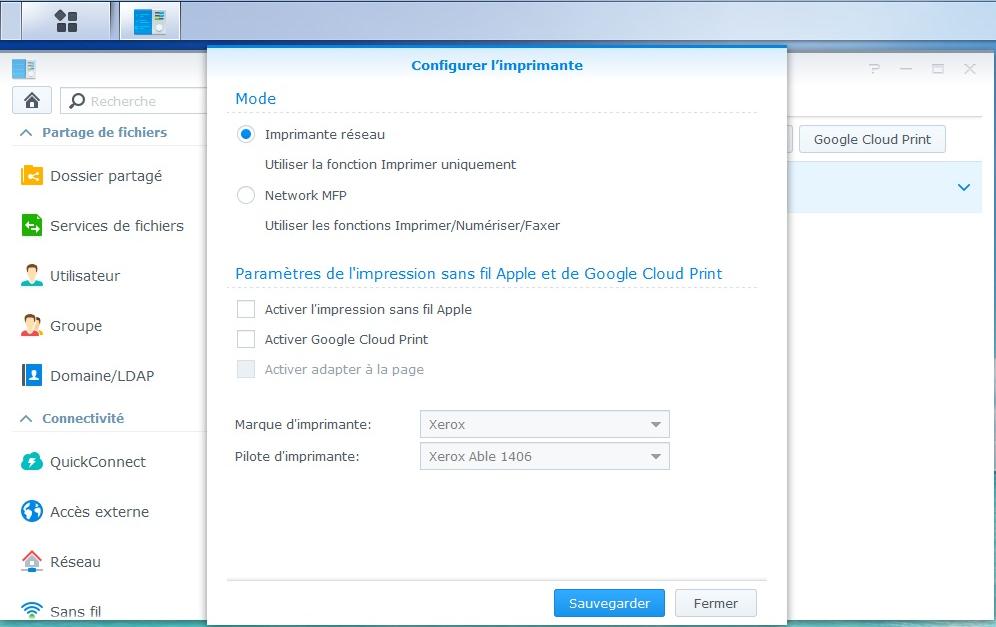Viewport: 996px width, 627px height.
Task: Select the Network MFP radio button
Action: click(x=246, y=195)
